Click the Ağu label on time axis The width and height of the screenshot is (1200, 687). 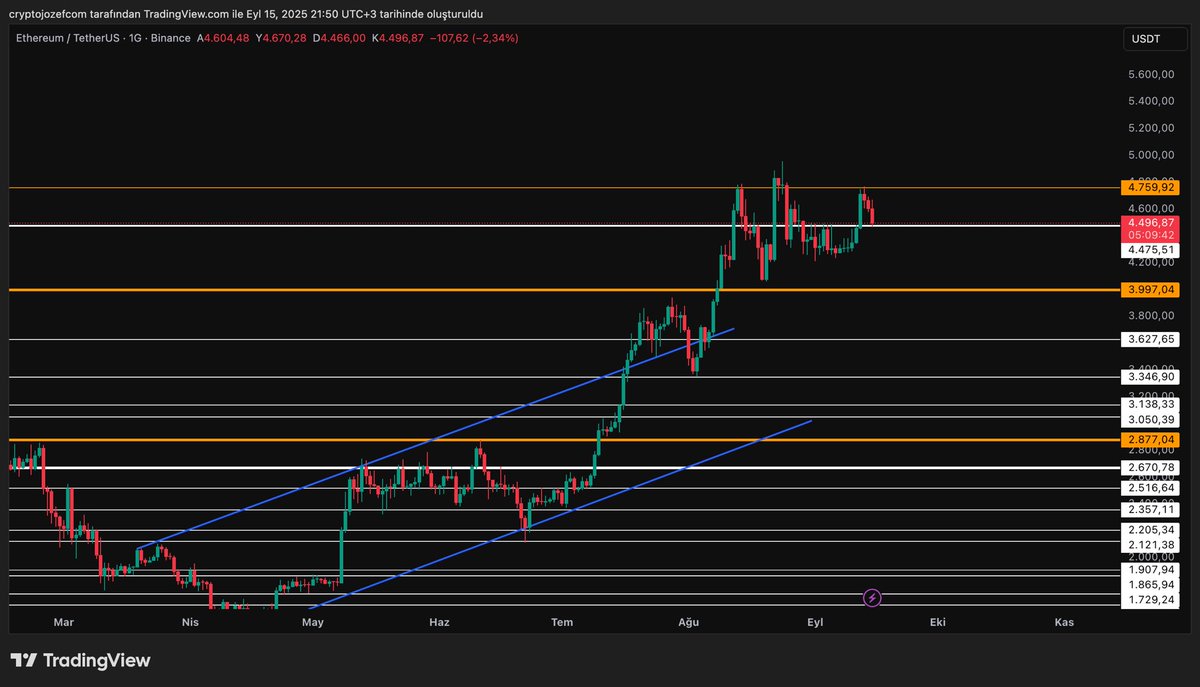(x=688, y=622)
